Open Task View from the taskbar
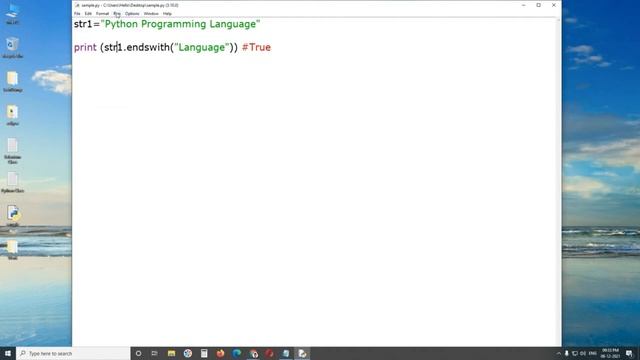 (x=154, y=353)
